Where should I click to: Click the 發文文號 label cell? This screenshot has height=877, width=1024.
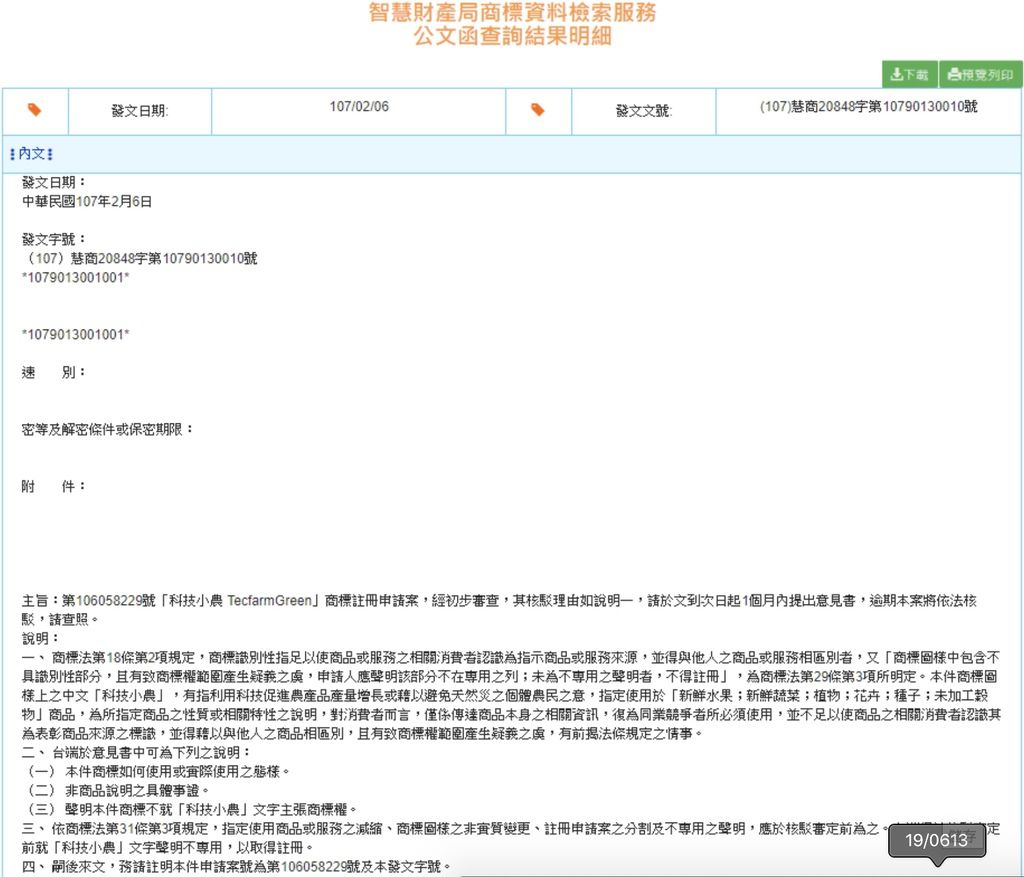[644, 111]
